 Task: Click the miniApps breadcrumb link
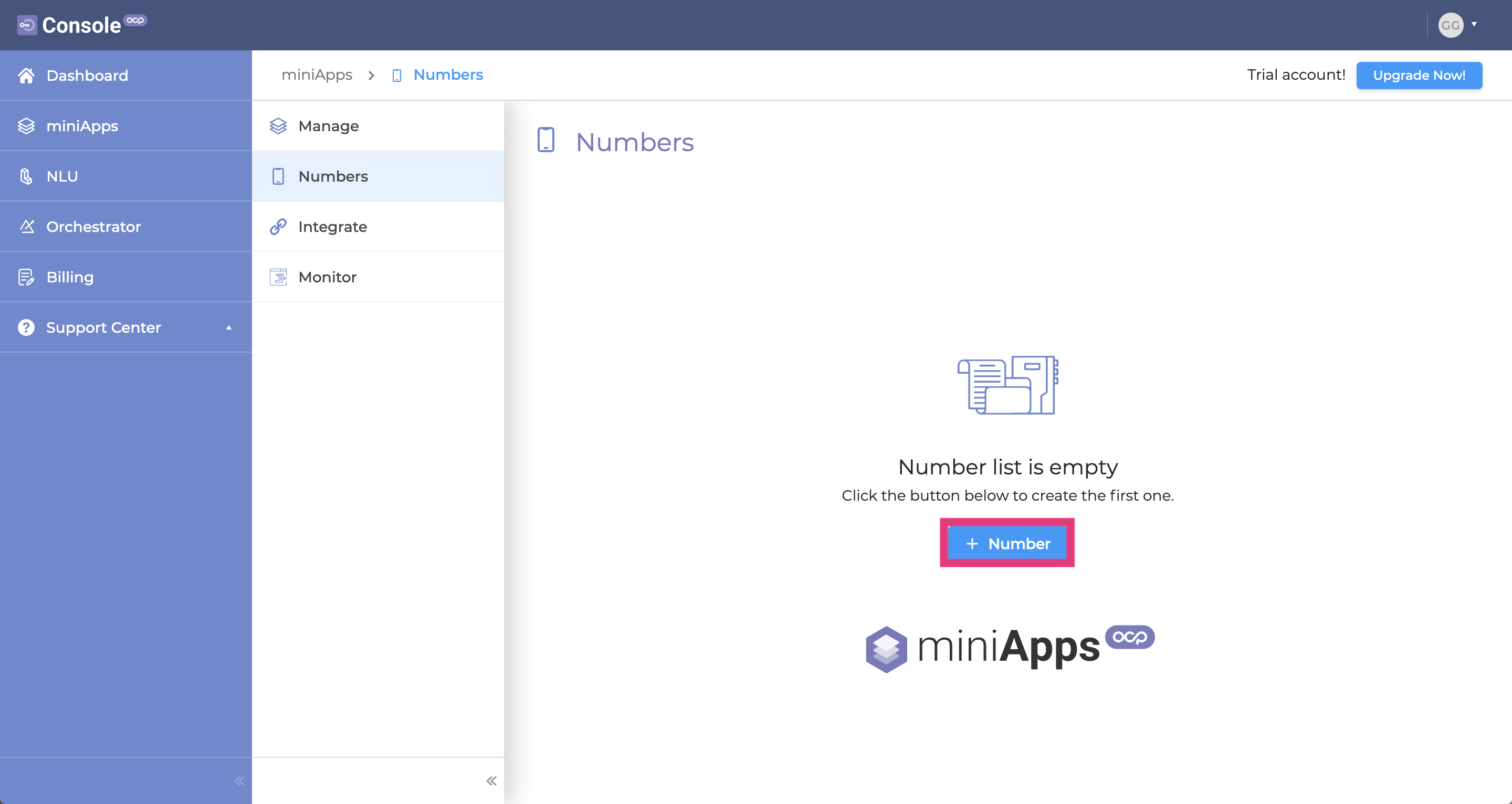[317, 75]
